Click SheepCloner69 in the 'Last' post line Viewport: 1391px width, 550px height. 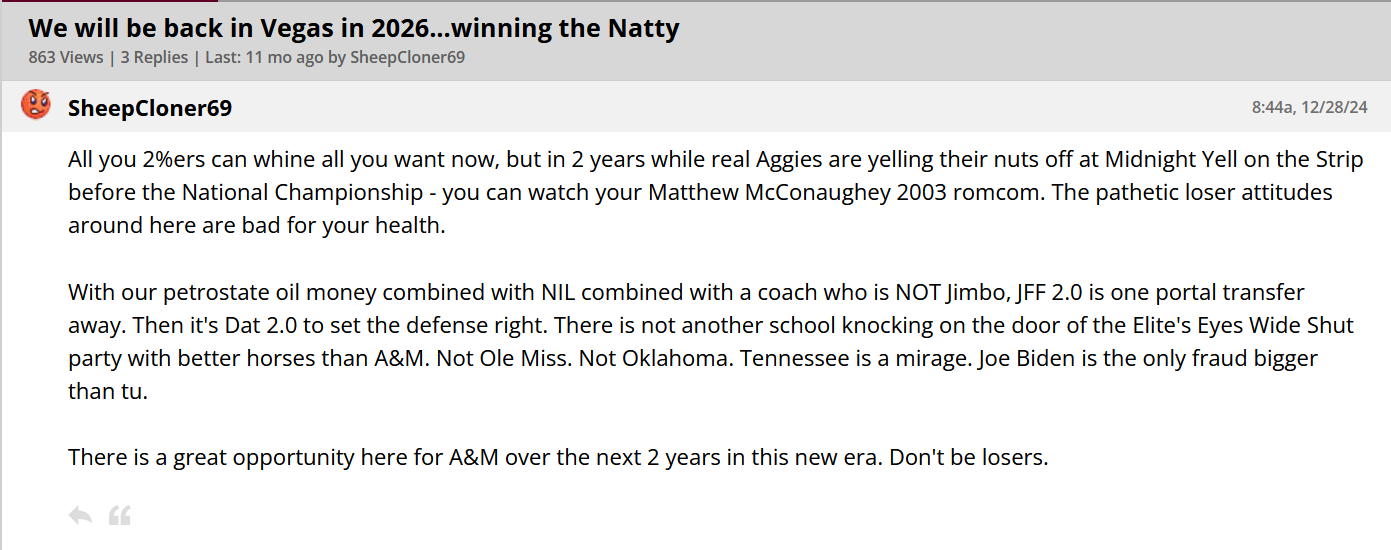(407, 57)
